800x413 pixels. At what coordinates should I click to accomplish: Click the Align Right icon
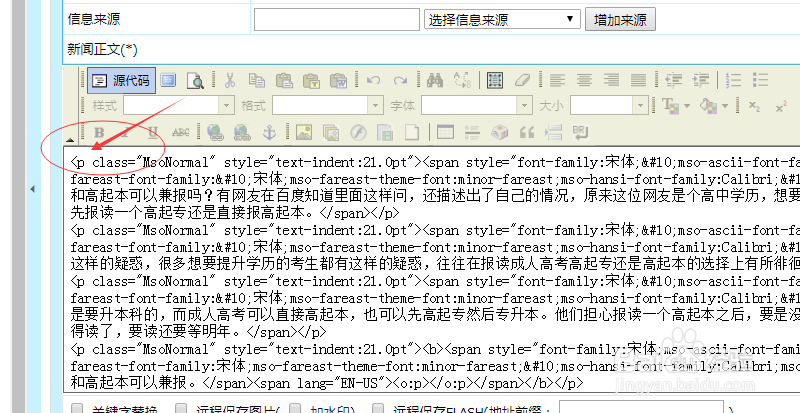tap(611, 80)
